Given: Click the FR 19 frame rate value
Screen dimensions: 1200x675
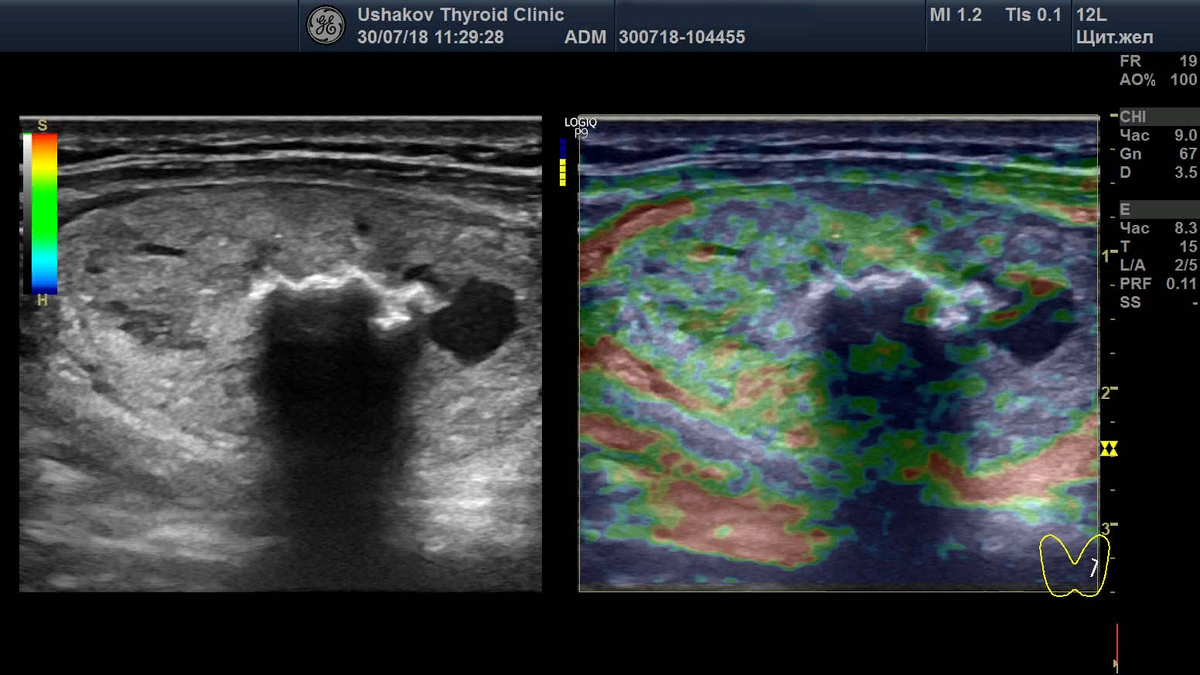Looking at the screenshot, I should tap(1158, 61).
